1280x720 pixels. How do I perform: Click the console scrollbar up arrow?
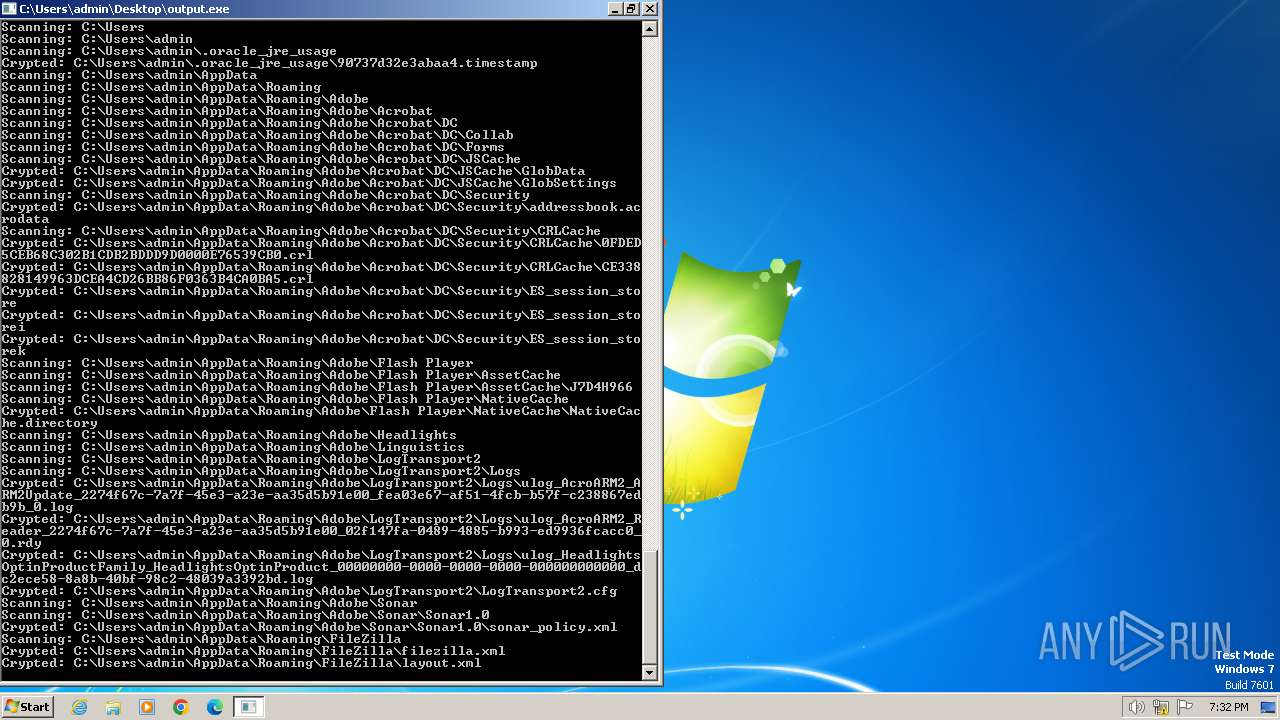point(650,29)
